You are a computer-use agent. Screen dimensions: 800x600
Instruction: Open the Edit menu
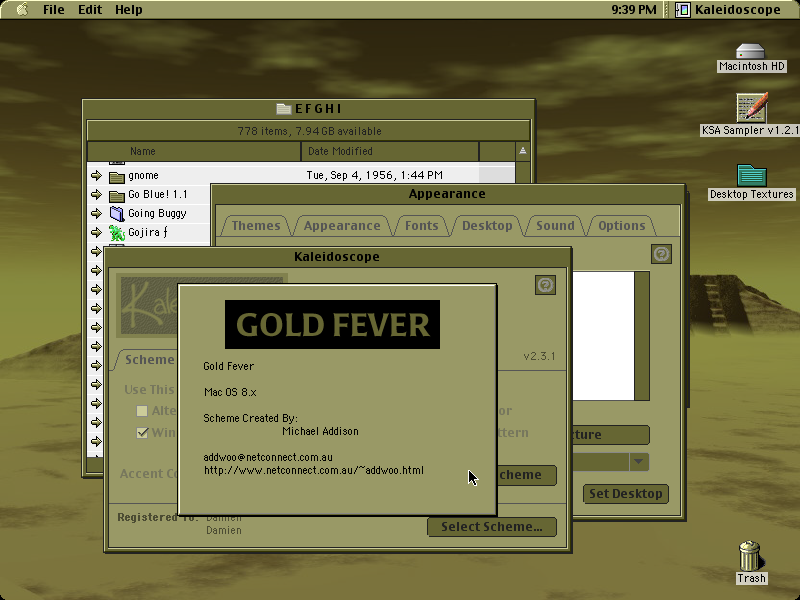coord(90,10)
